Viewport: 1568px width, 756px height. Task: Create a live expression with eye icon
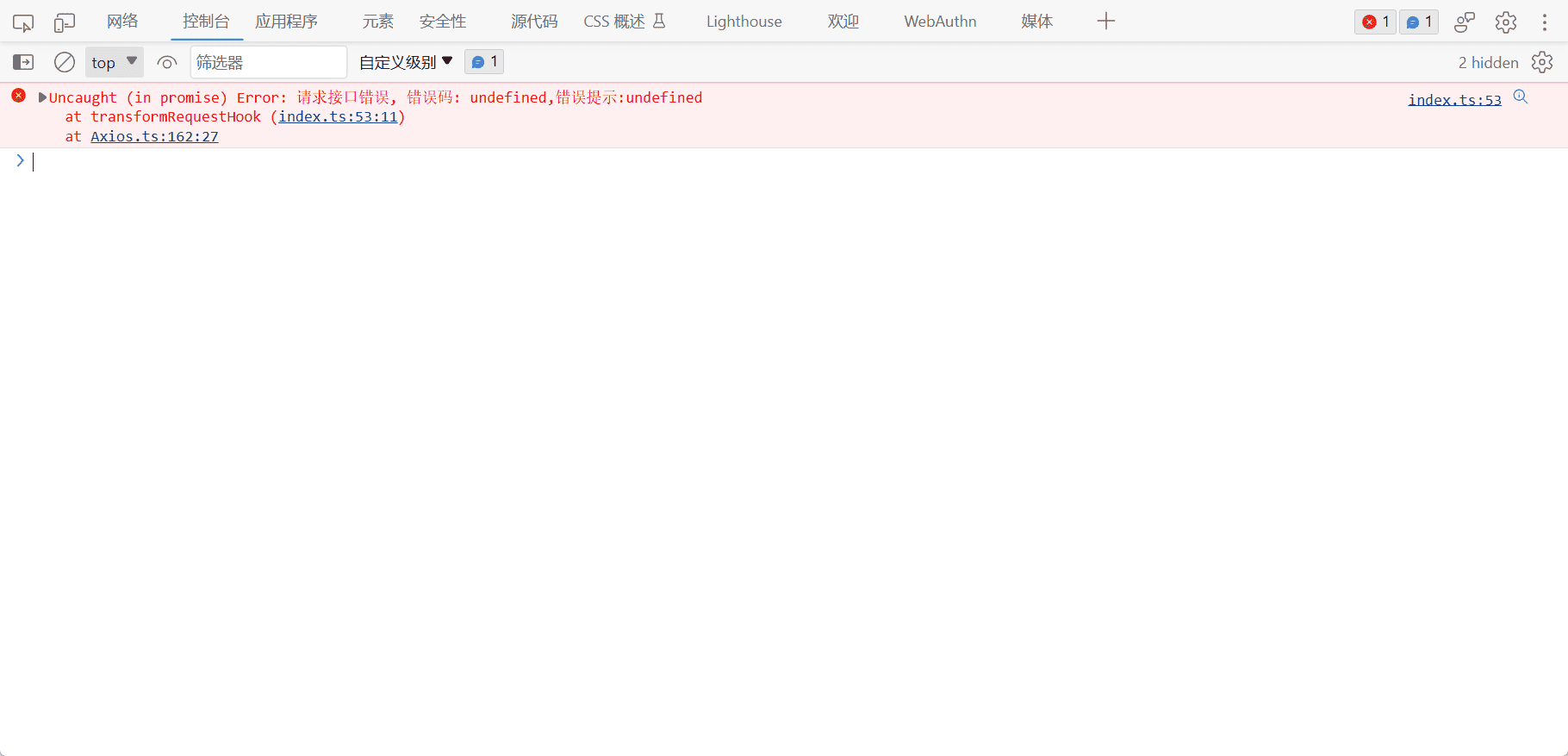click(x=167, y=62)
